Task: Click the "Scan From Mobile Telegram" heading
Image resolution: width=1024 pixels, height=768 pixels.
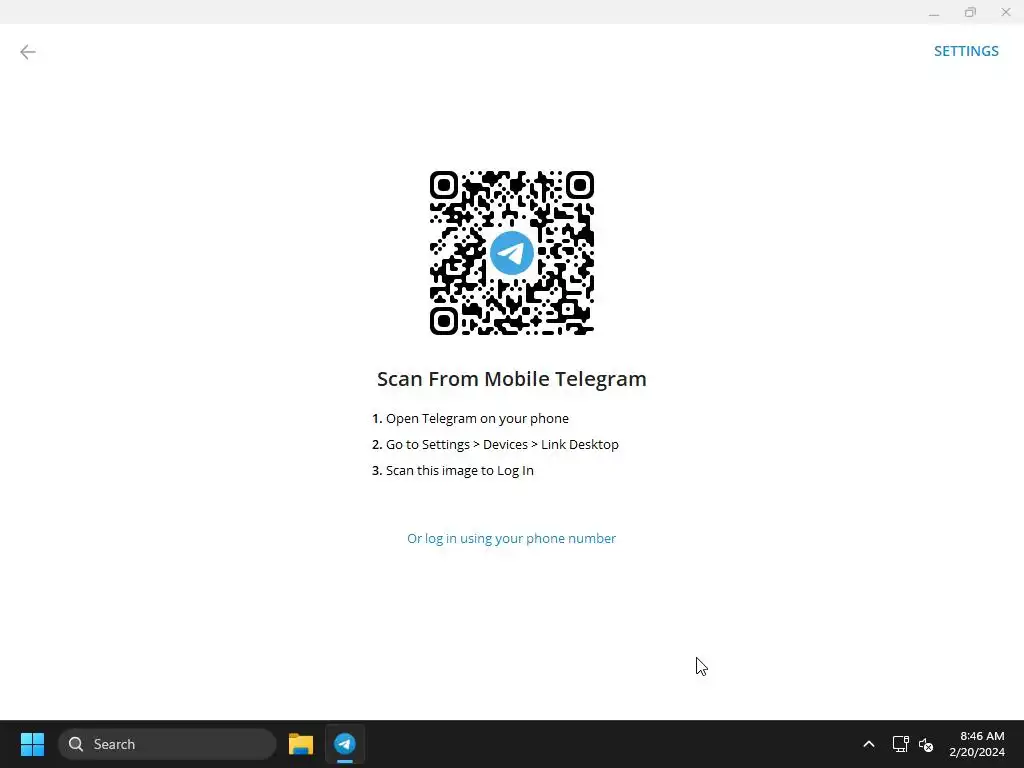Action: (511, 379)
